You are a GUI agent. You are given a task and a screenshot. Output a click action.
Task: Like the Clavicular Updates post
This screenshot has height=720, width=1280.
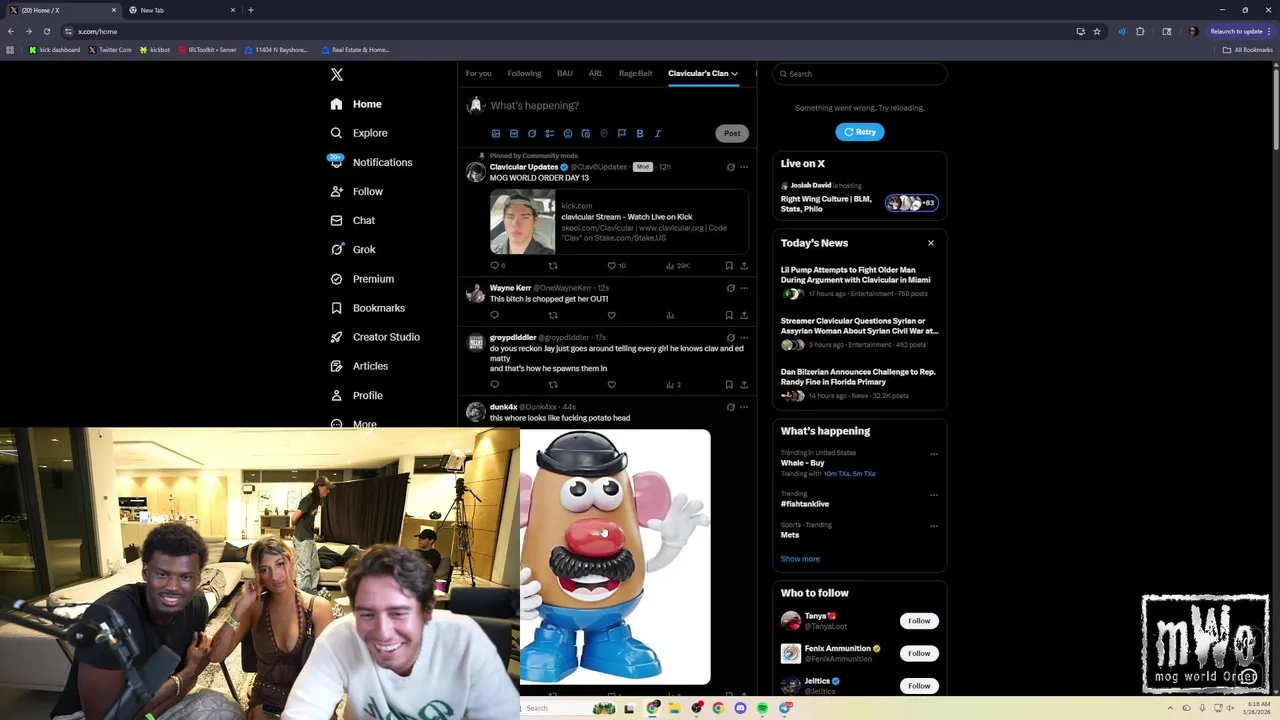[x=612, y=266]
